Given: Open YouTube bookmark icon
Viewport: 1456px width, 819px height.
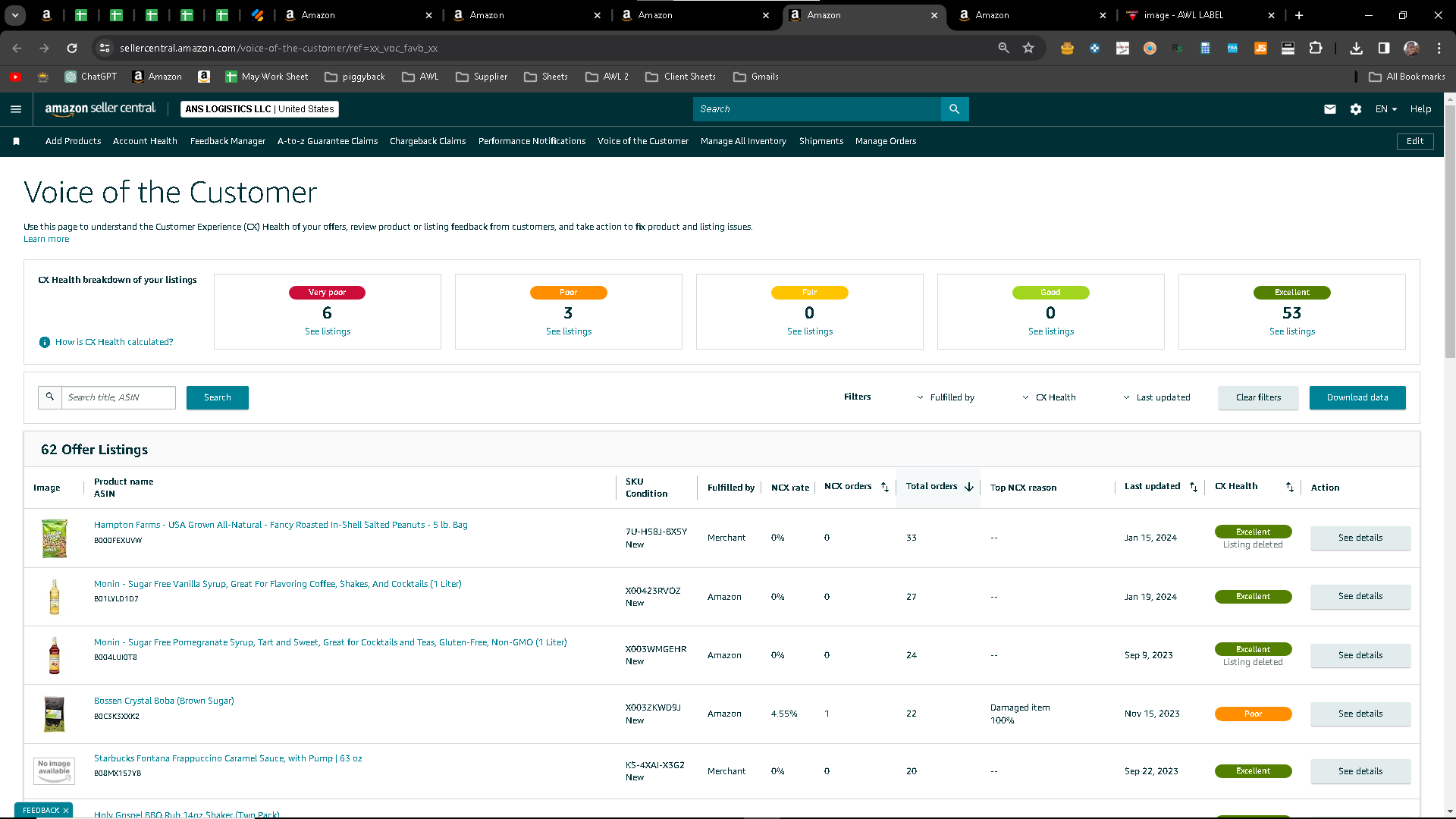Looking at the screenshot, I should point(15,77).
